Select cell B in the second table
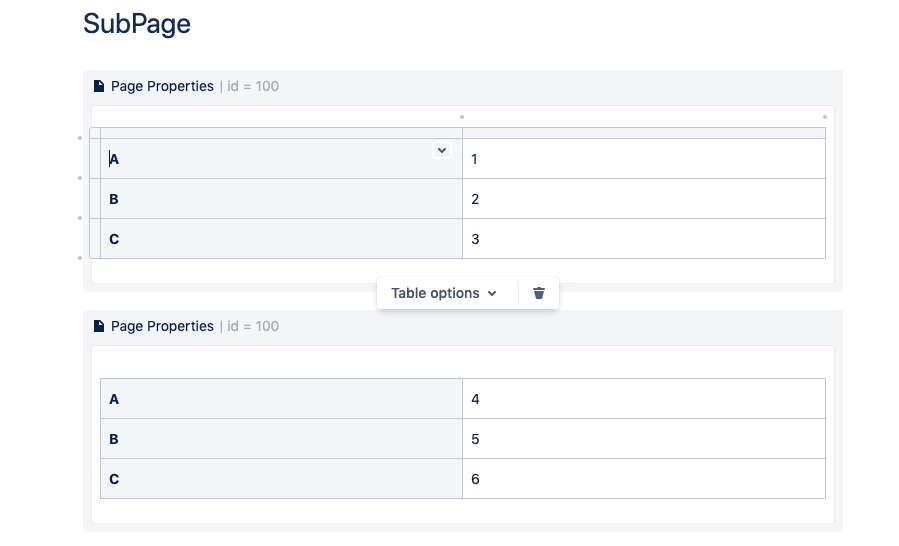 point(282,439)
